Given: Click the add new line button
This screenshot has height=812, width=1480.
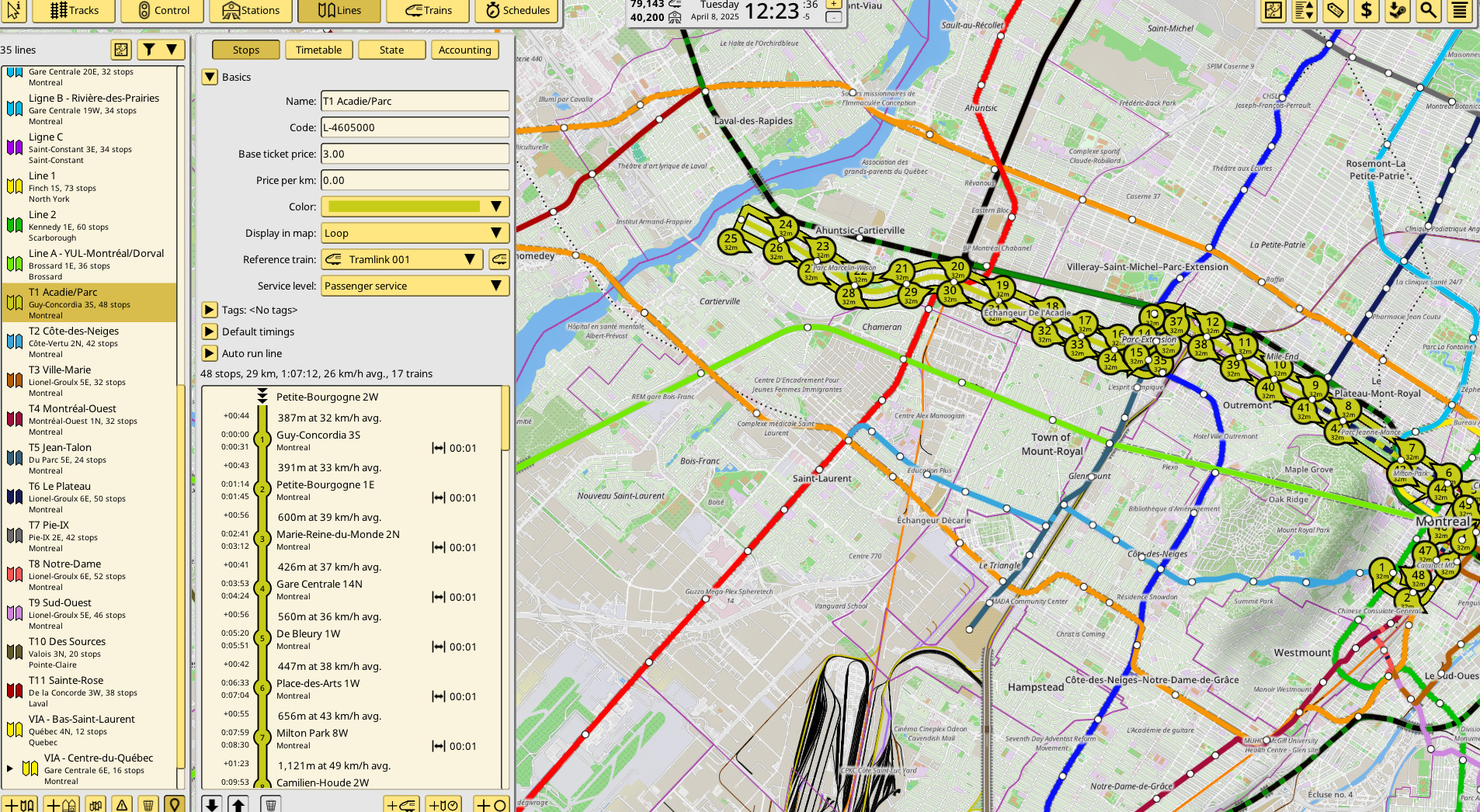Looking at the screenshot, I should pos(19,804).
